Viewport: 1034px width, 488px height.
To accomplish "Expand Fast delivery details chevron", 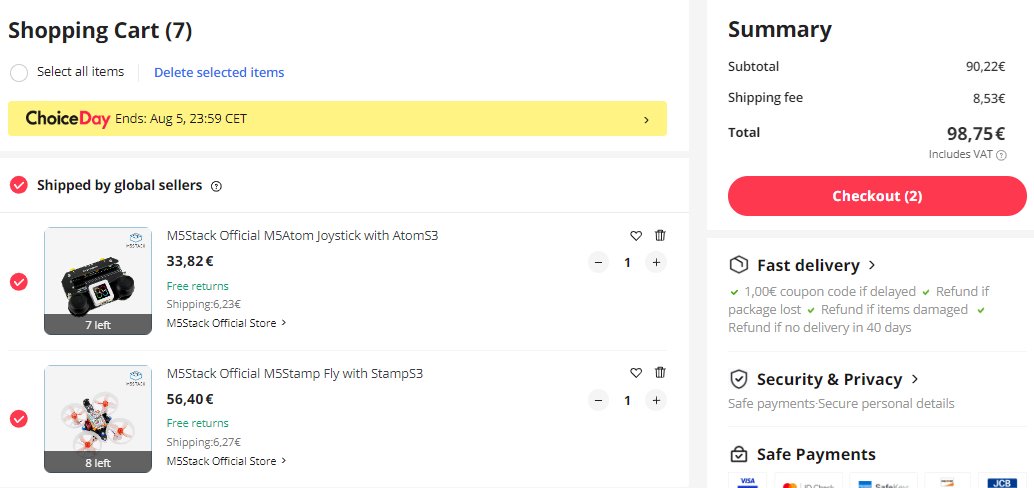I will tap(872, 265).
